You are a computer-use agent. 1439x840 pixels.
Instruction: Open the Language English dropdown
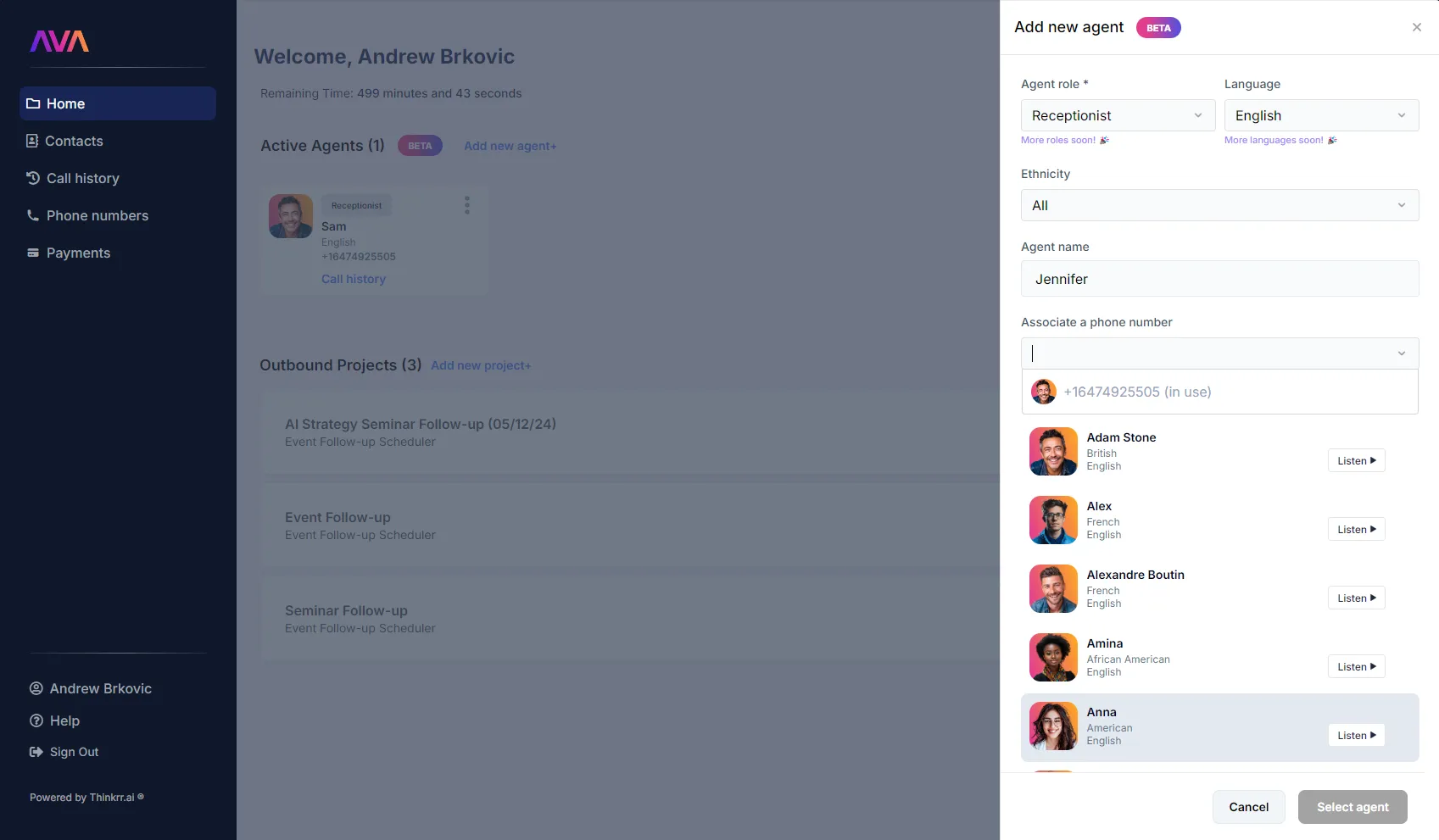1321,115
